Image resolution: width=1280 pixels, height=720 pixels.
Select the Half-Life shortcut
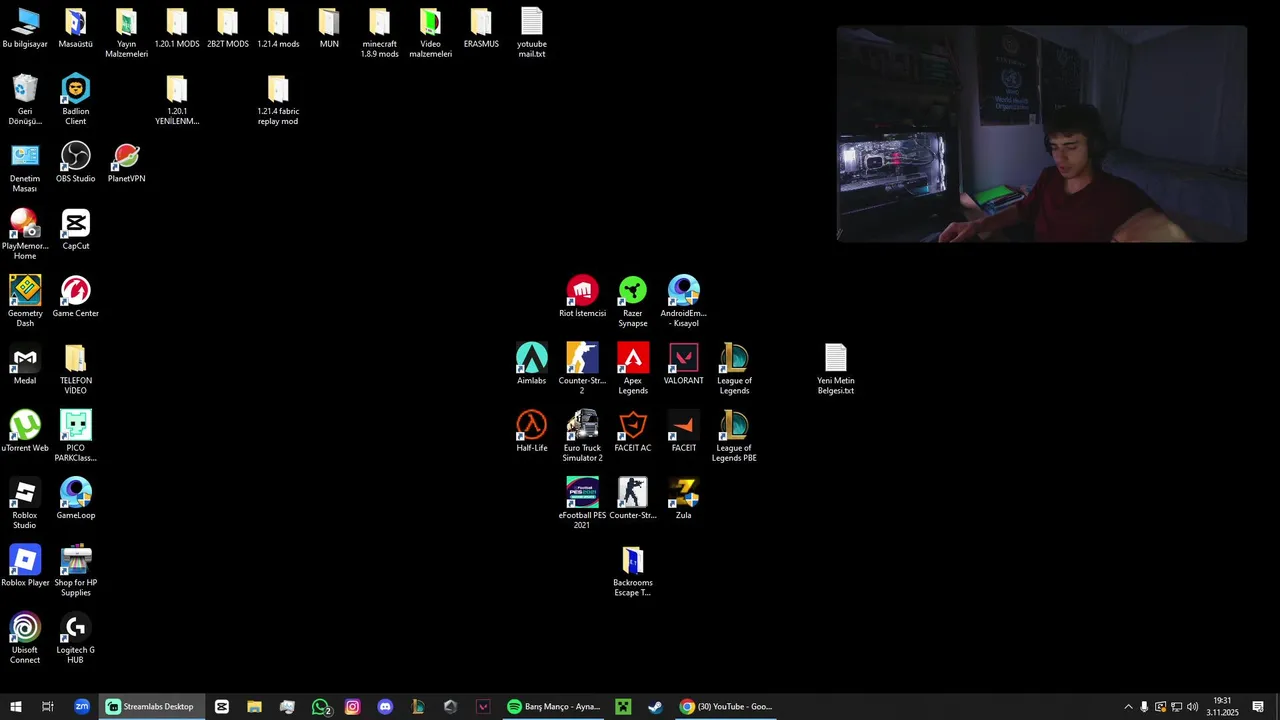coord(532,431)
